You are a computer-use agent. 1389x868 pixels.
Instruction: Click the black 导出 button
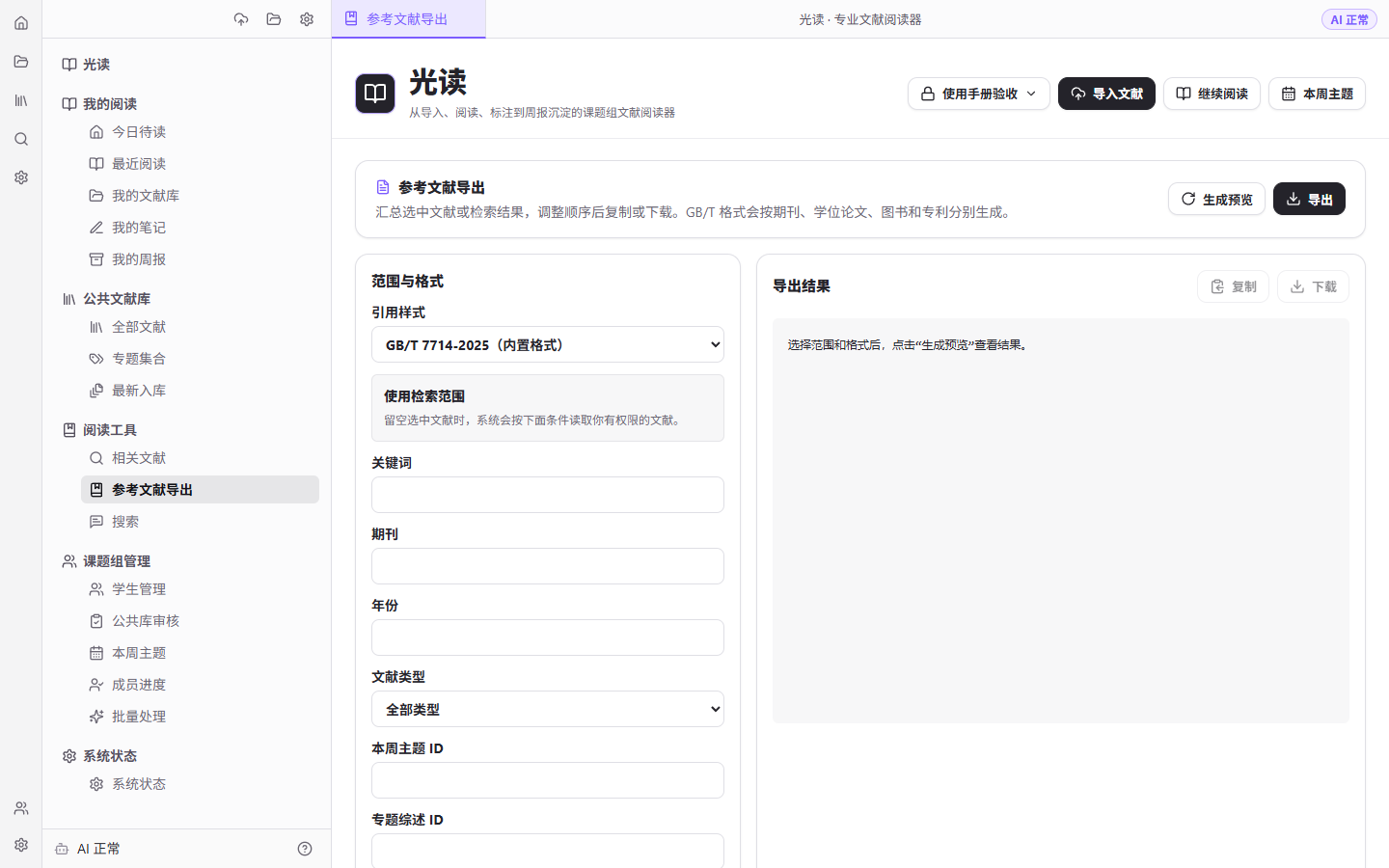1309,199
